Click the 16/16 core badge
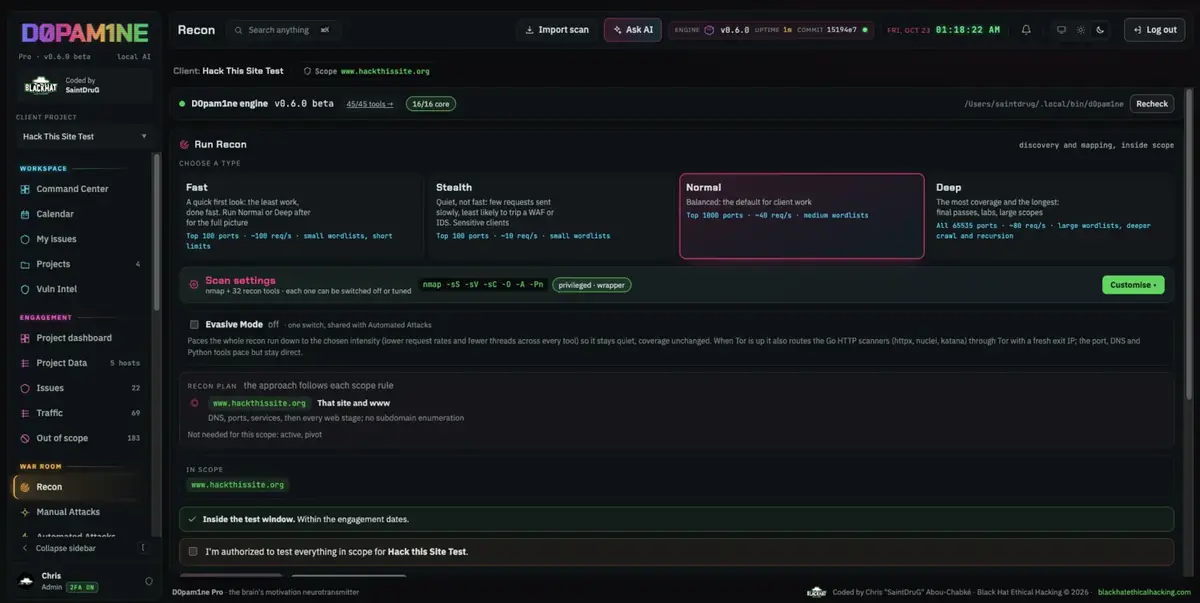The width and height of the screenshot is (1200, 603). (431, 103)
